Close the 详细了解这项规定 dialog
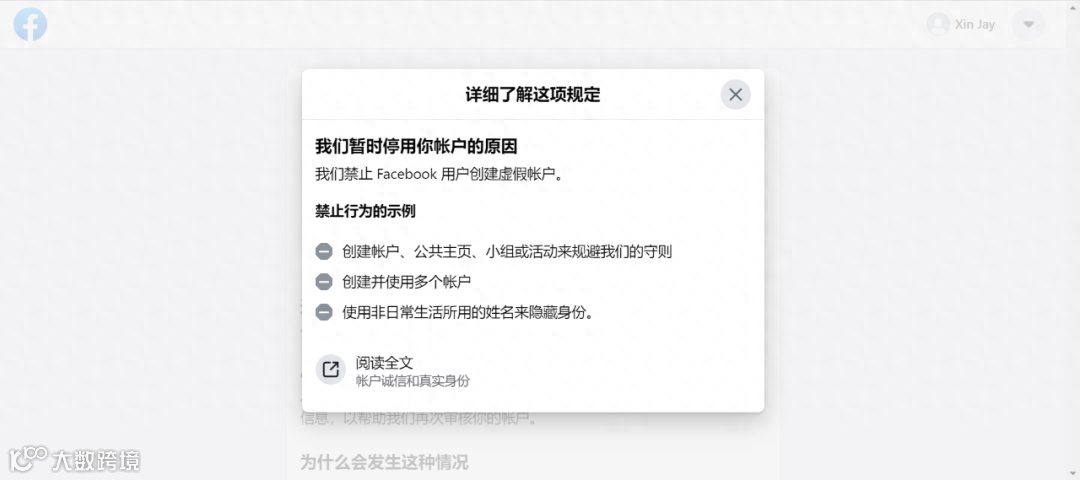1080x480 pixels. [x=736, y=94]
